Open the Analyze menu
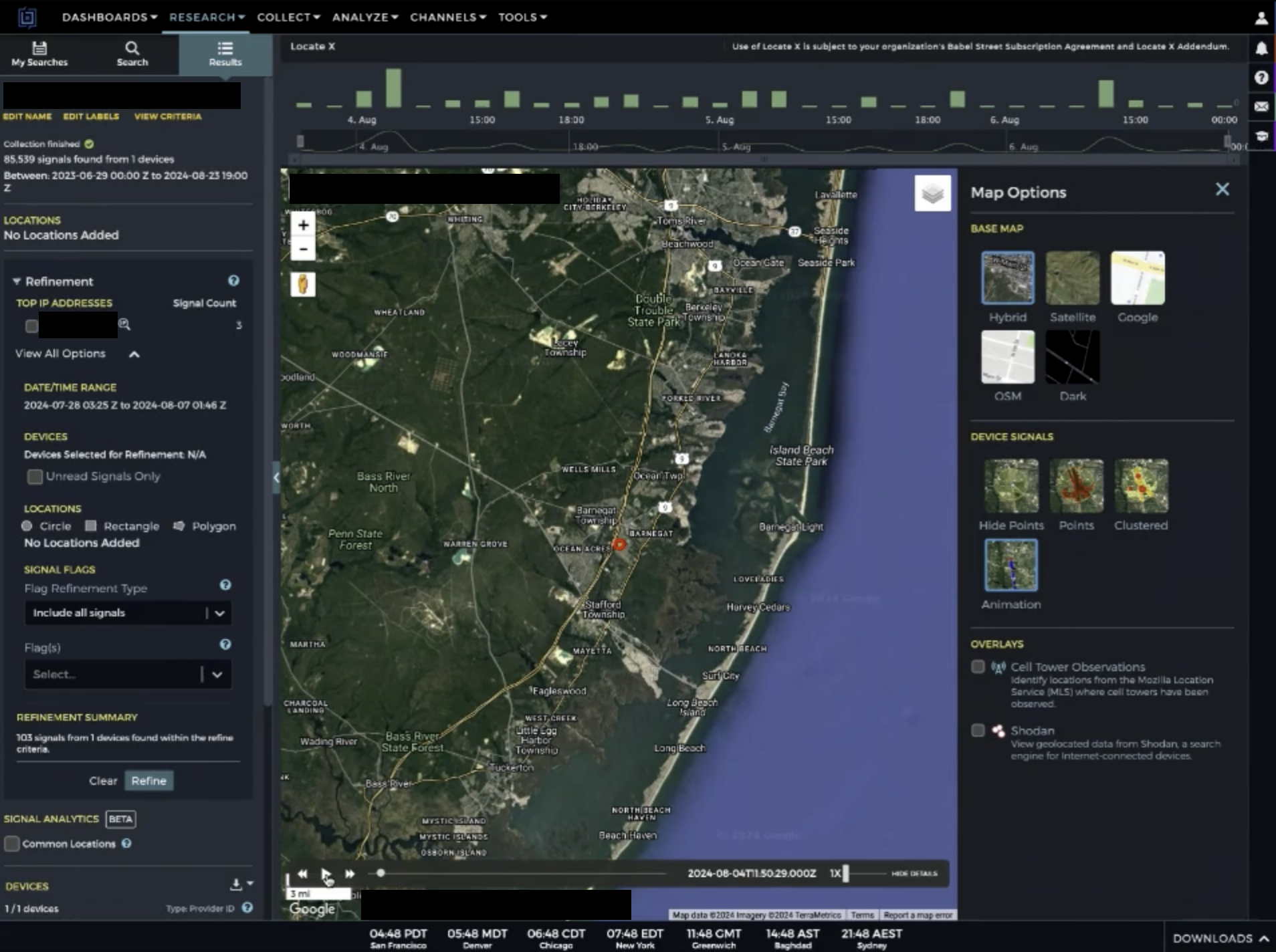The image size is (1276, 952). 365,17
